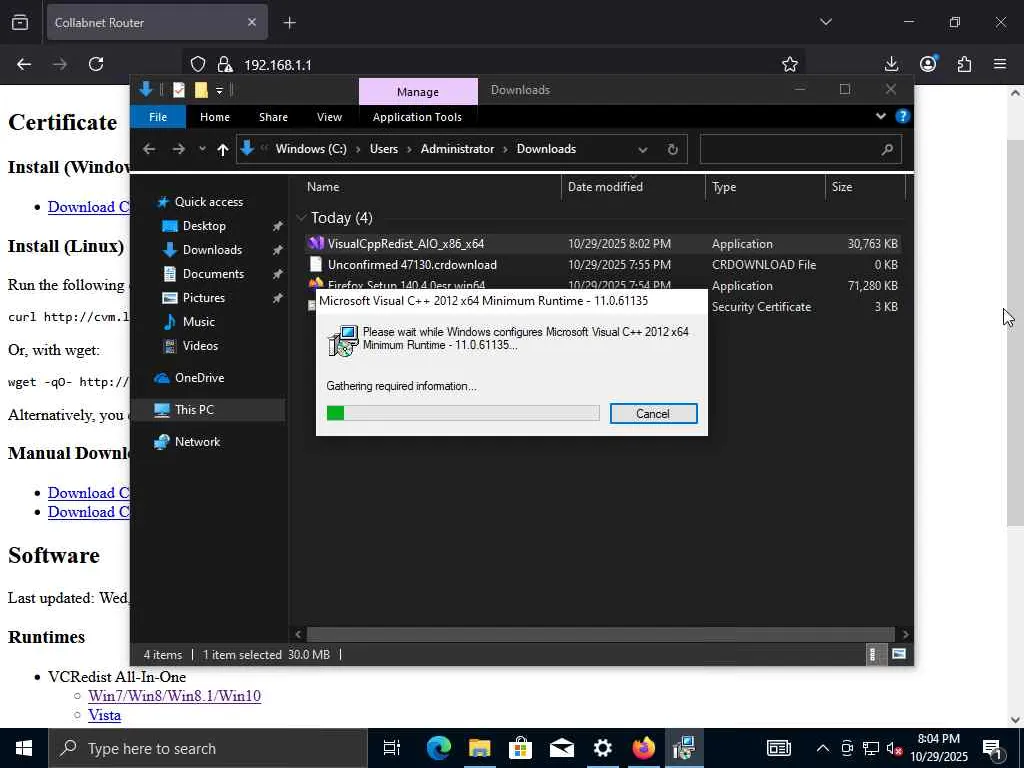Click Properties quick access toolbar icon
The width and height of the screenshot is (1024, 768).
[178, 90]
